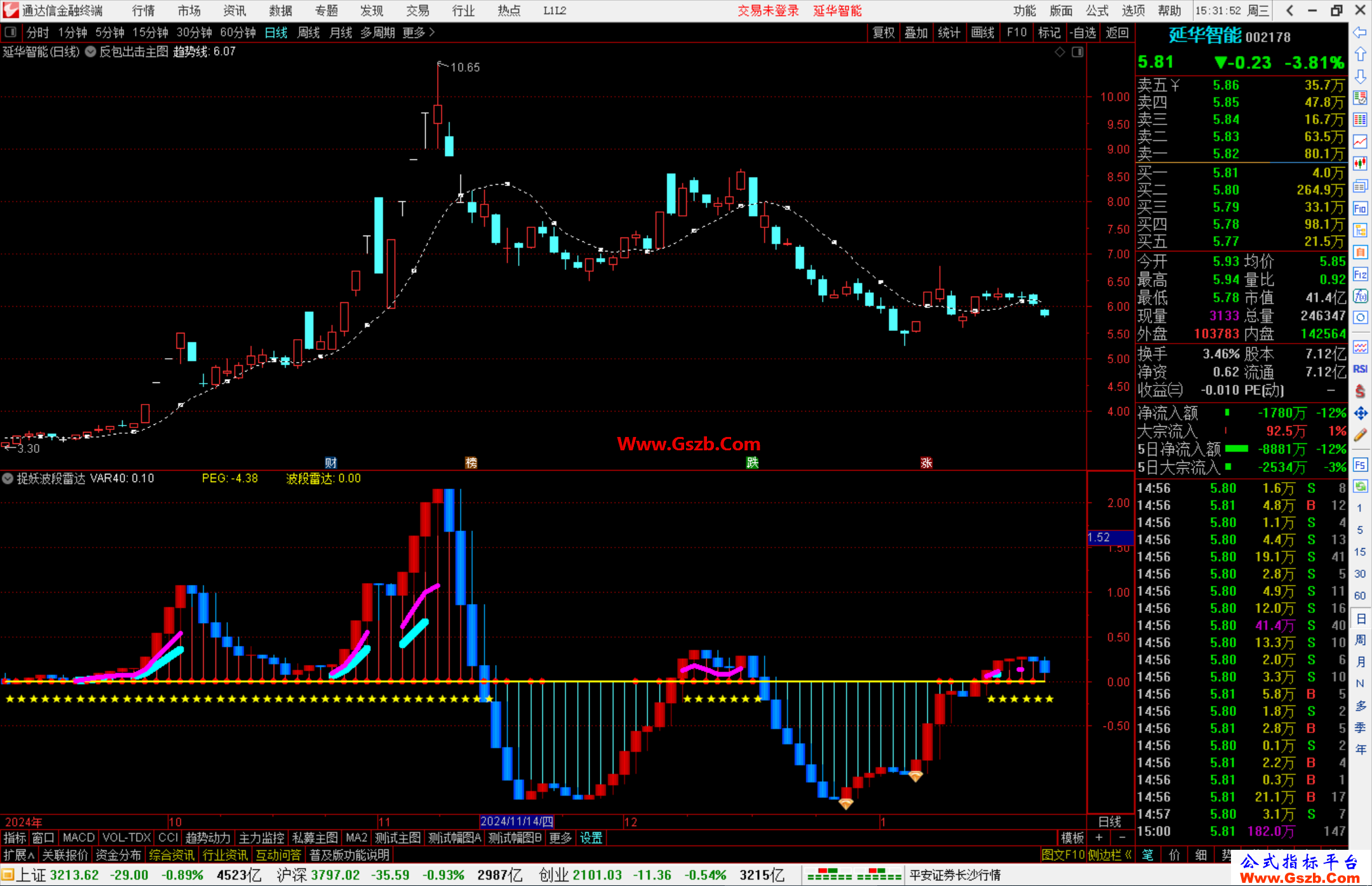Toggle 复权 price adjustment

pos(884,32)
